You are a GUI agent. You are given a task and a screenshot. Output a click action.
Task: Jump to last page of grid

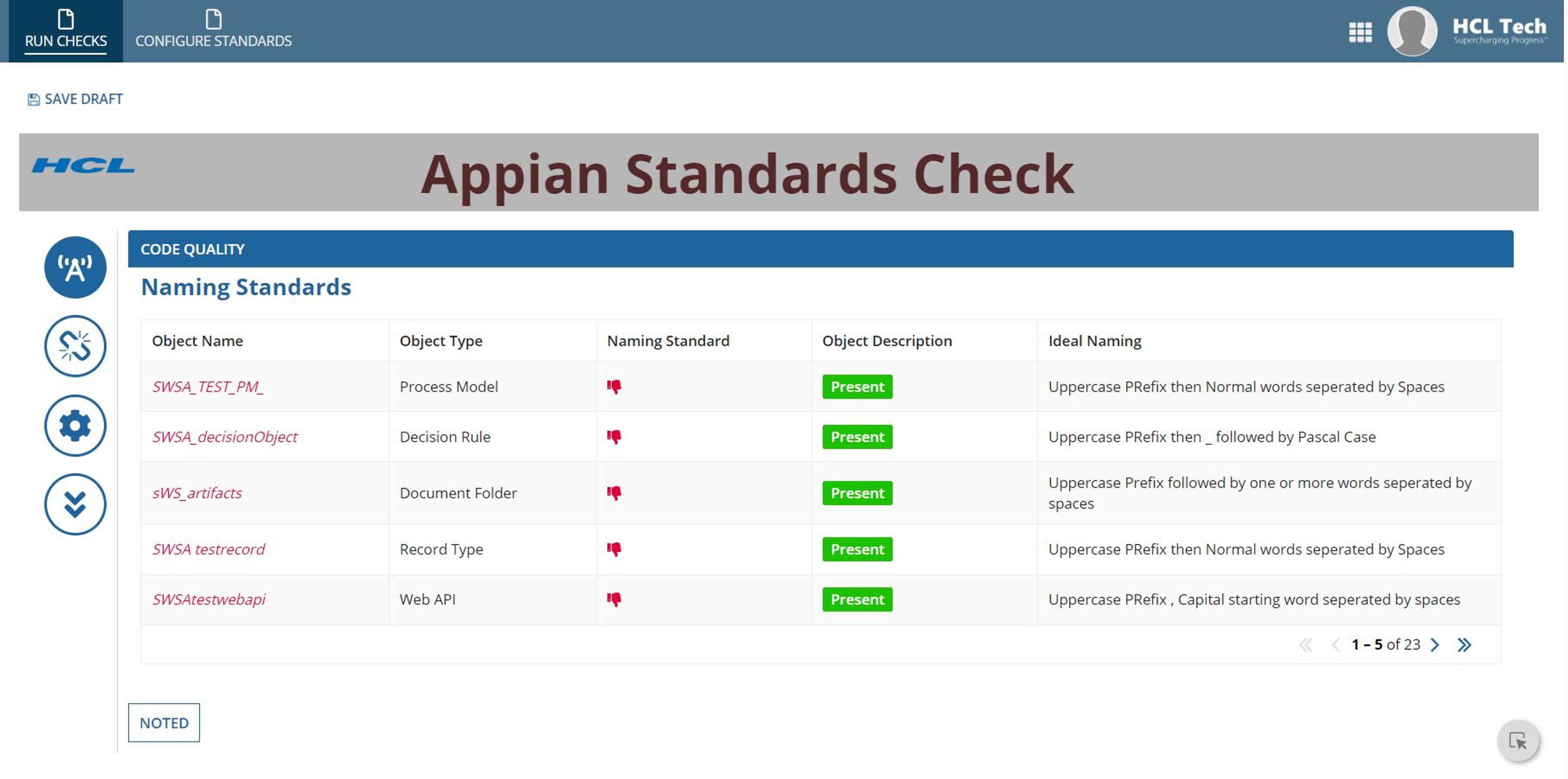coord(1465,645)
